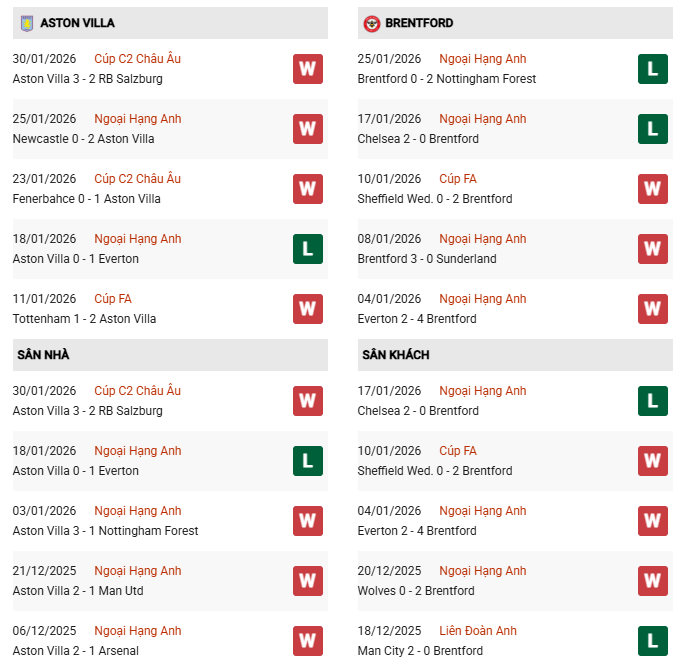Click the L badge beside Man City 2 - 0 Brentford

652,641
